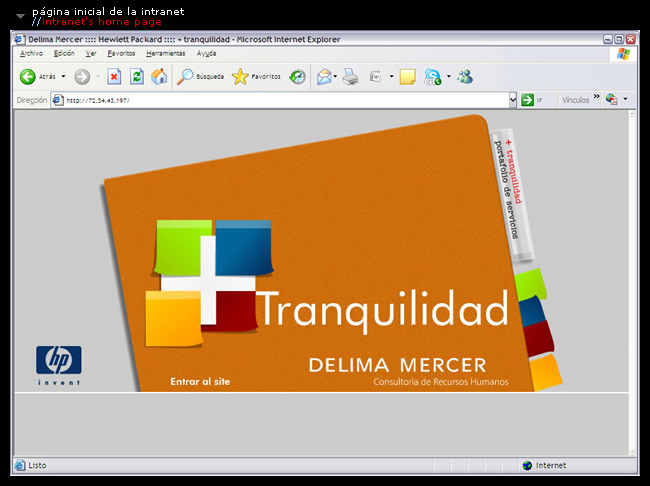Go to the Home page icon

coord(158,76)
